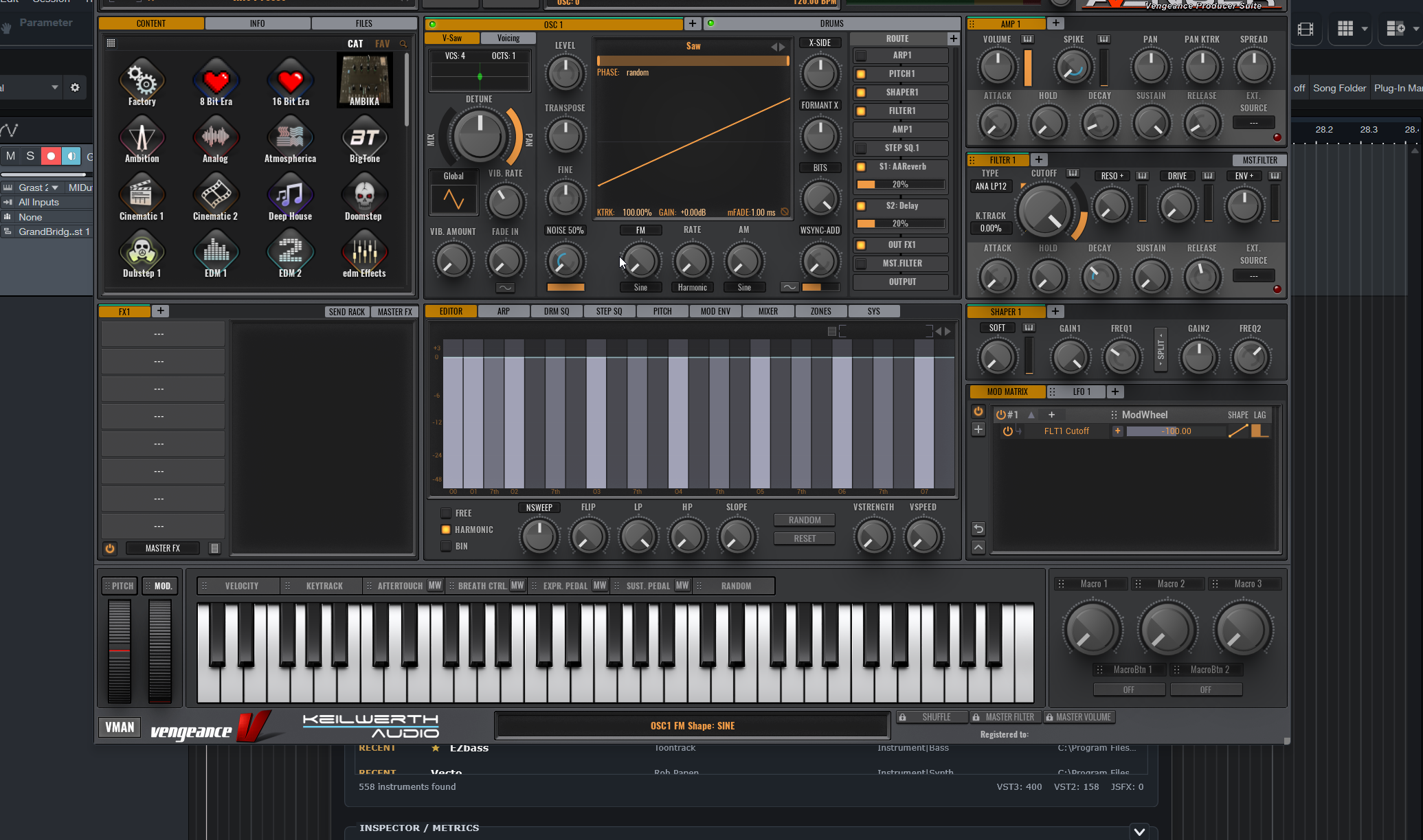Open the AMBIKA category thumbnail
The width and height of the screenshot is (1423, 840).
point(364,81)
